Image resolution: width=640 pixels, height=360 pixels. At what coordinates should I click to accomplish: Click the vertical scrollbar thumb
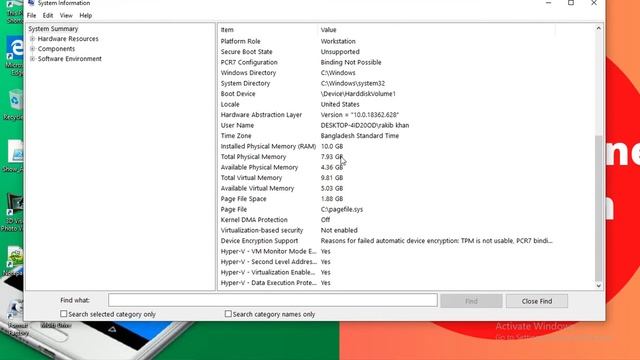point(598,208)
